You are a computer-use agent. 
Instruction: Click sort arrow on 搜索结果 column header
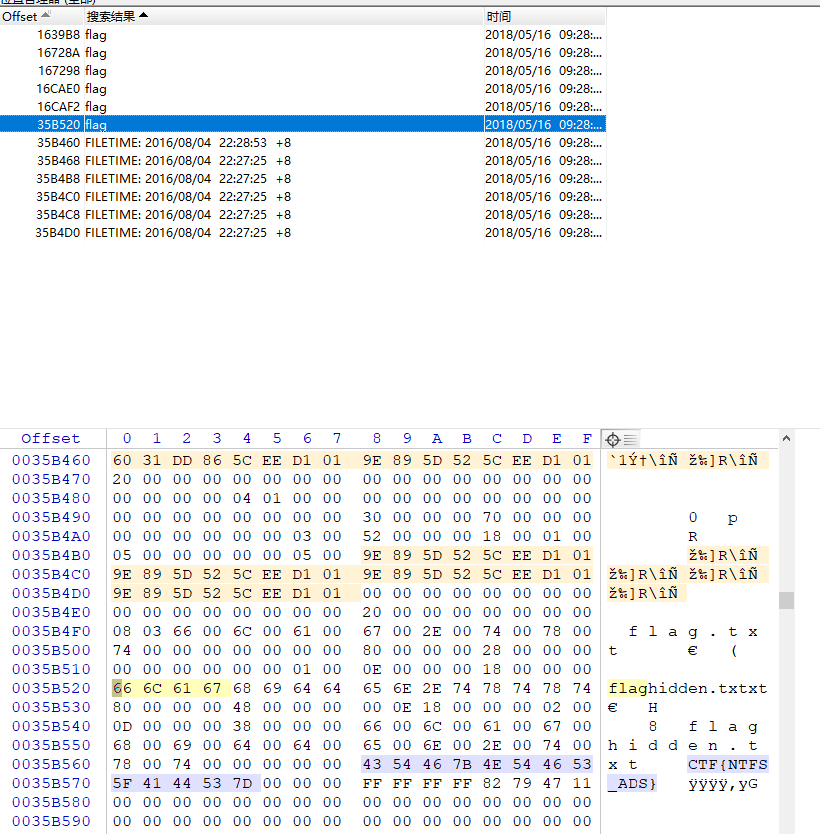(x=143, y=16)
